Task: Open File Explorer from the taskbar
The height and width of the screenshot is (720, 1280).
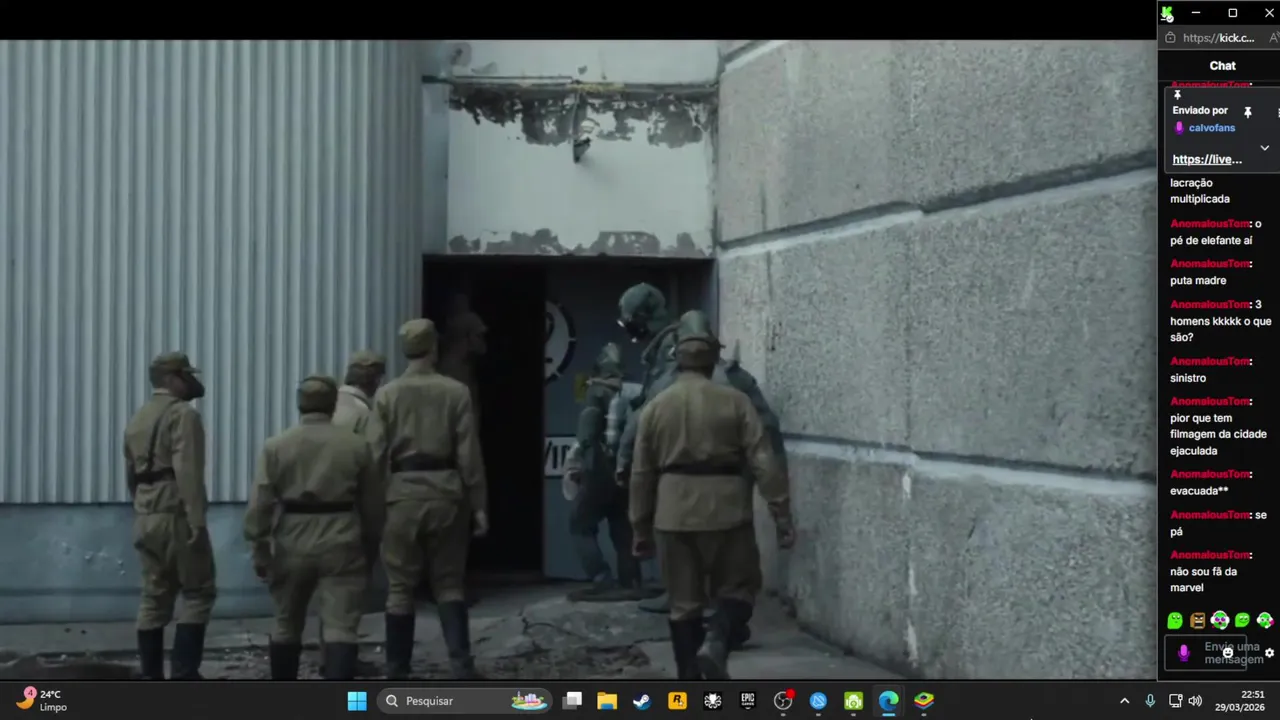Action: click(x=607, y=701)
